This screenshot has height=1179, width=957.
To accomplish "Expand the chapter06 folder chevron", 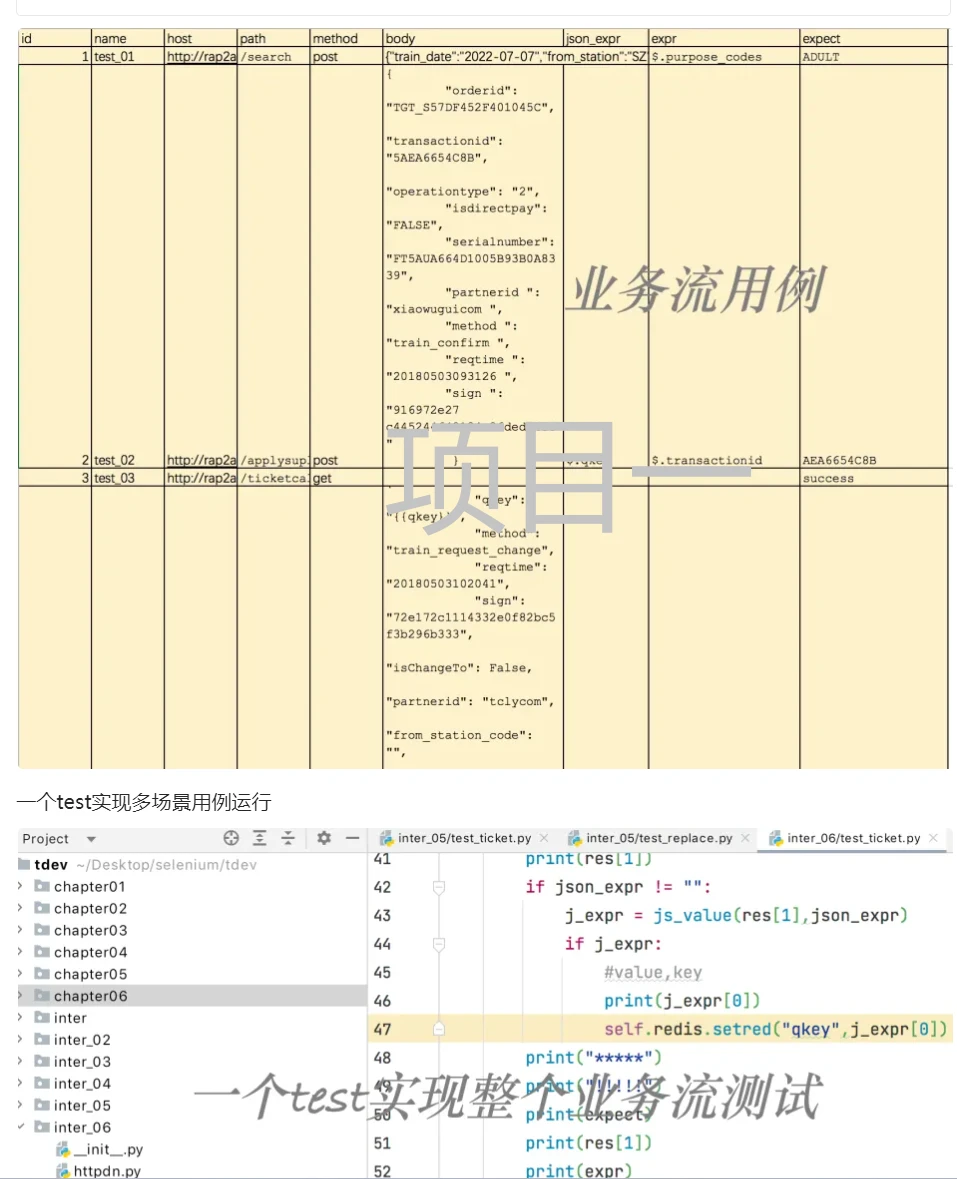I will [x=20, y=996].
